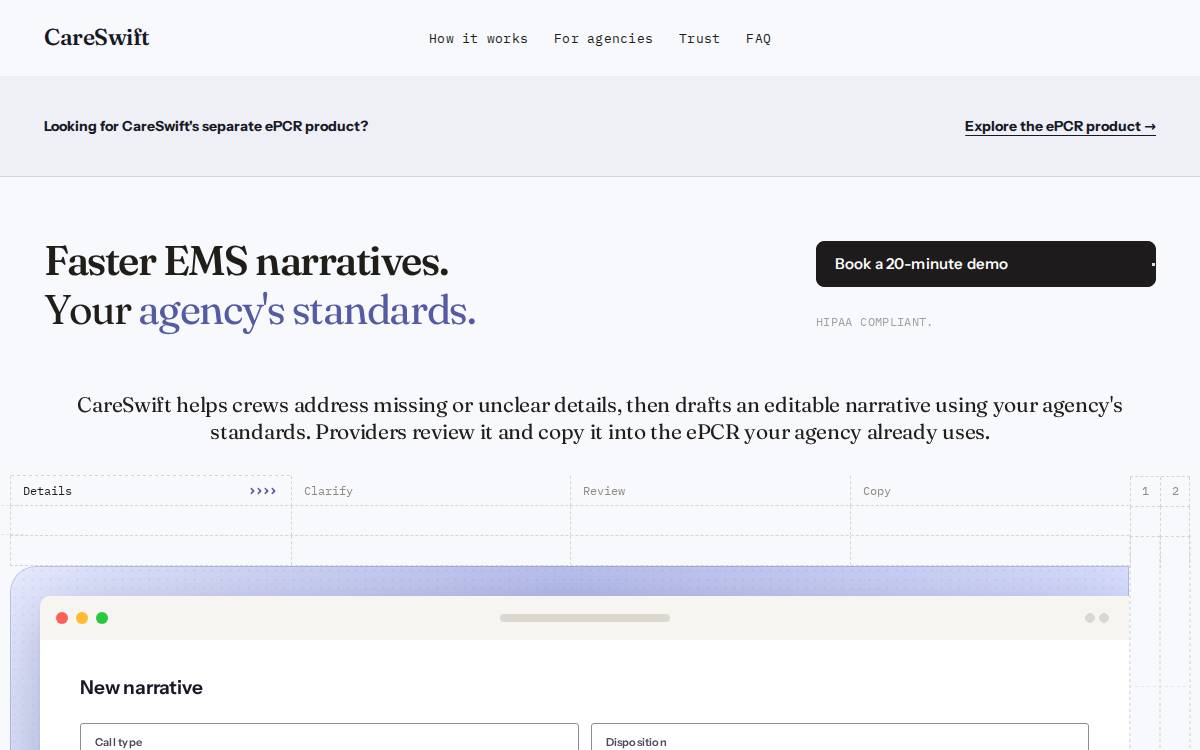Select the Details step tab
This screenshot has width=1200, height=750.
coord(151,491)
